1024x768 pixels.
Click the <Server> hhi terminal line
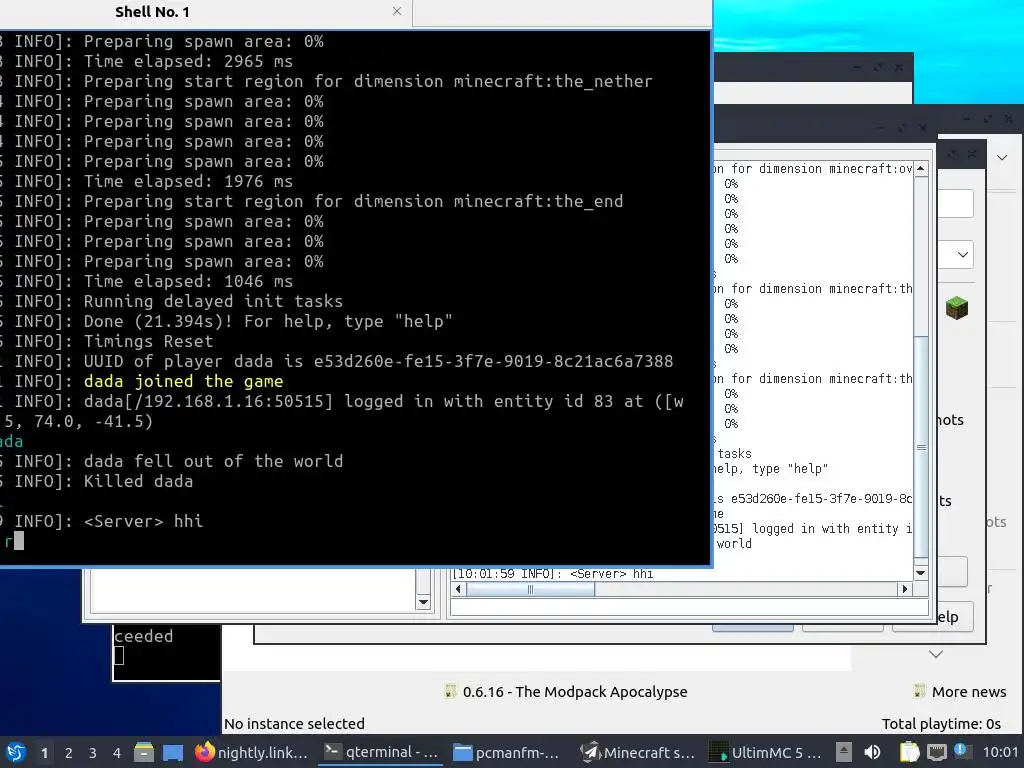(x=143, y=521)
